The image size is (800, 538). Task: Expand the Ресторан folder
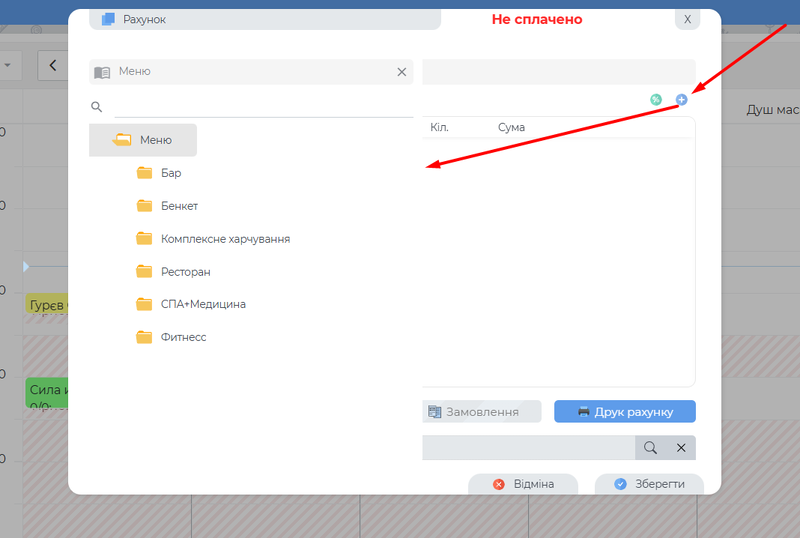point(185,272)
